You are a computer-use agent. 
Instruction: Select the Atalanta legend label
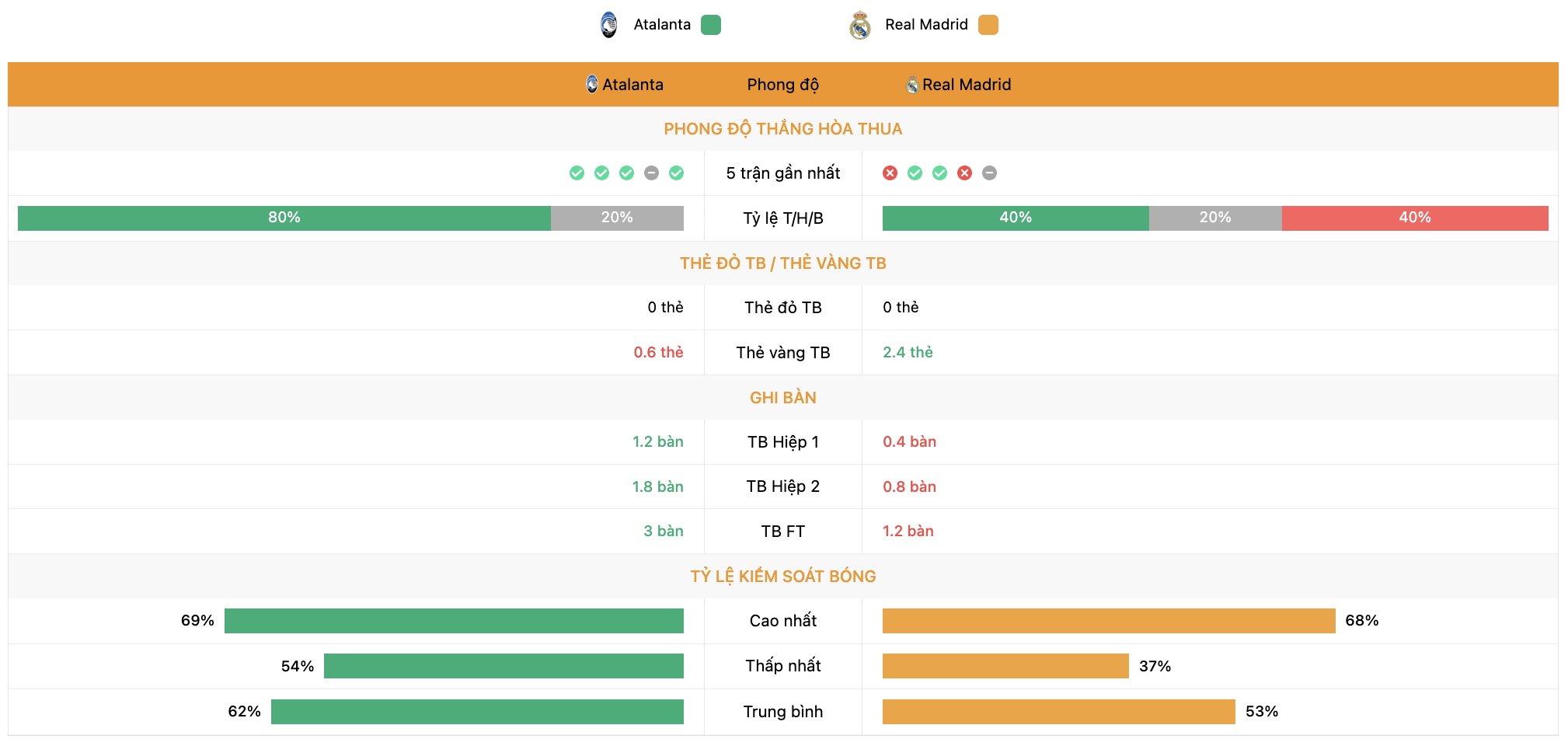pos(662,25)
